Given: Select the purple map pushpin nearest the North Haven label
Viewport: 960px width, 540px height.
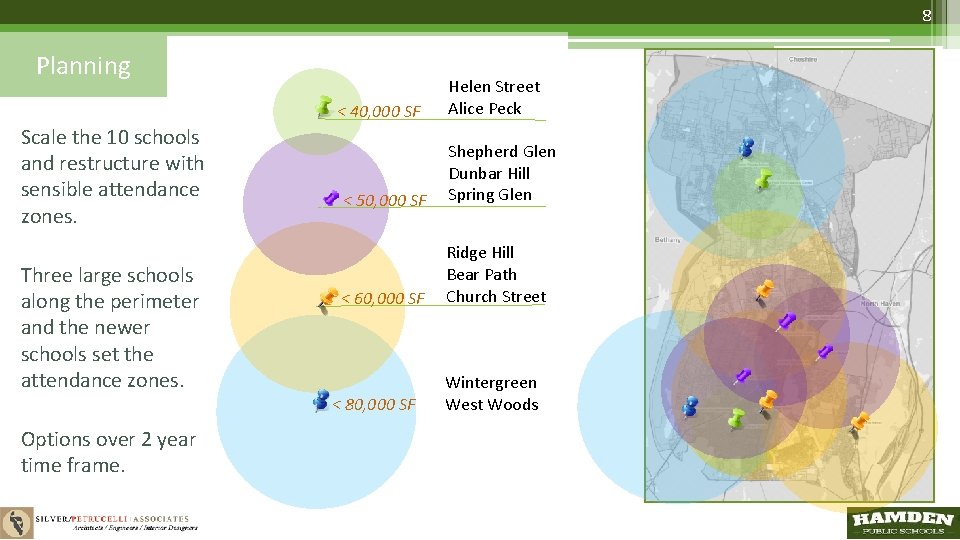Looking at the screenshot, I should [x=825, y=352].
